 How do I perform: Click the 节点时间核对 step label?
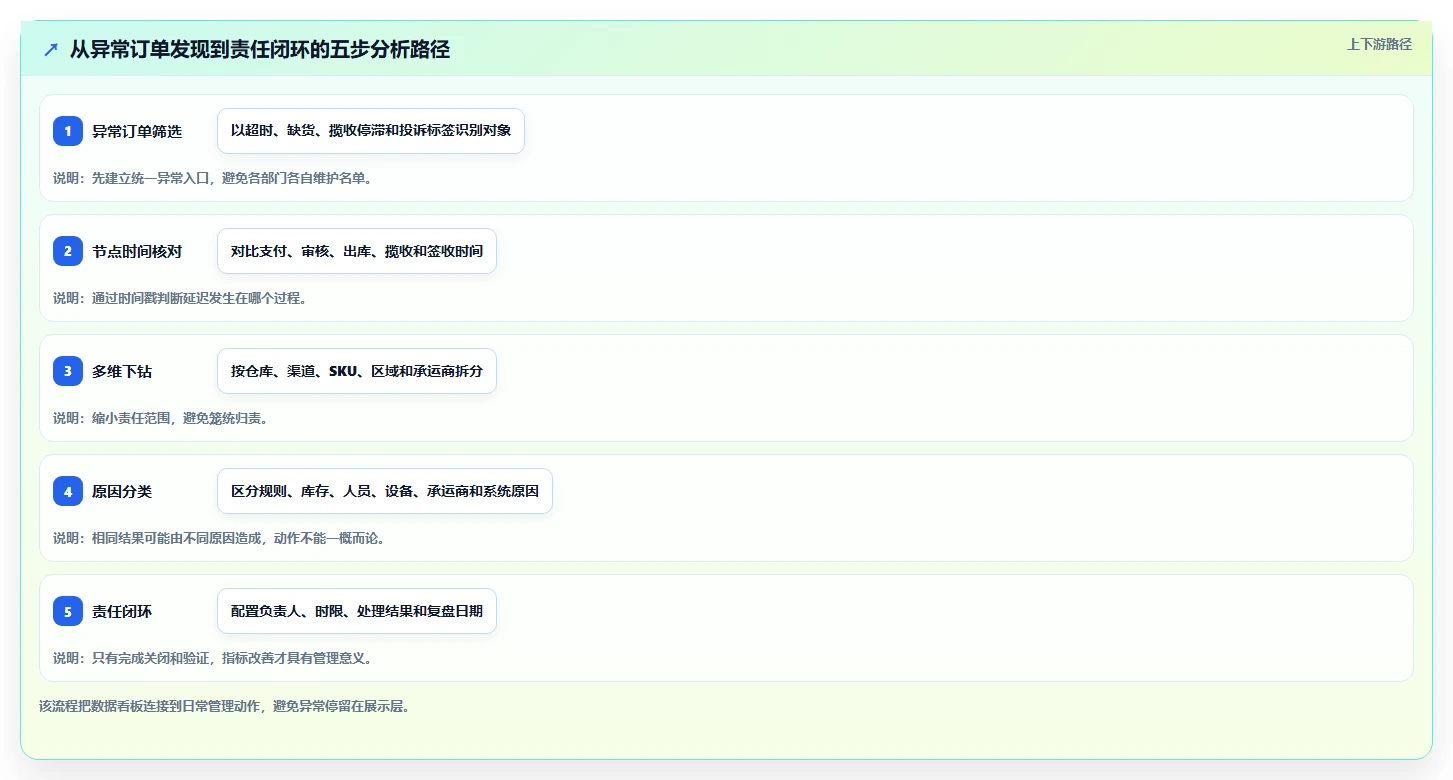pyautogui.click(x=137, y=251)
